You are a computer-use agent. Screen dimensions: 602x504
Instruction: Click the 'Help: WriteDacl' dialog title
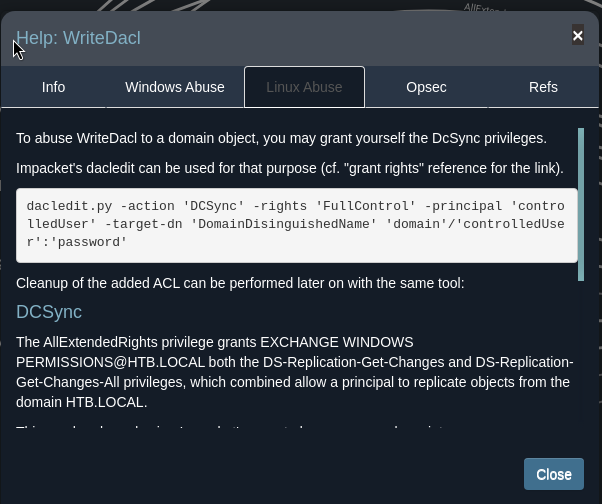point(78,38)
